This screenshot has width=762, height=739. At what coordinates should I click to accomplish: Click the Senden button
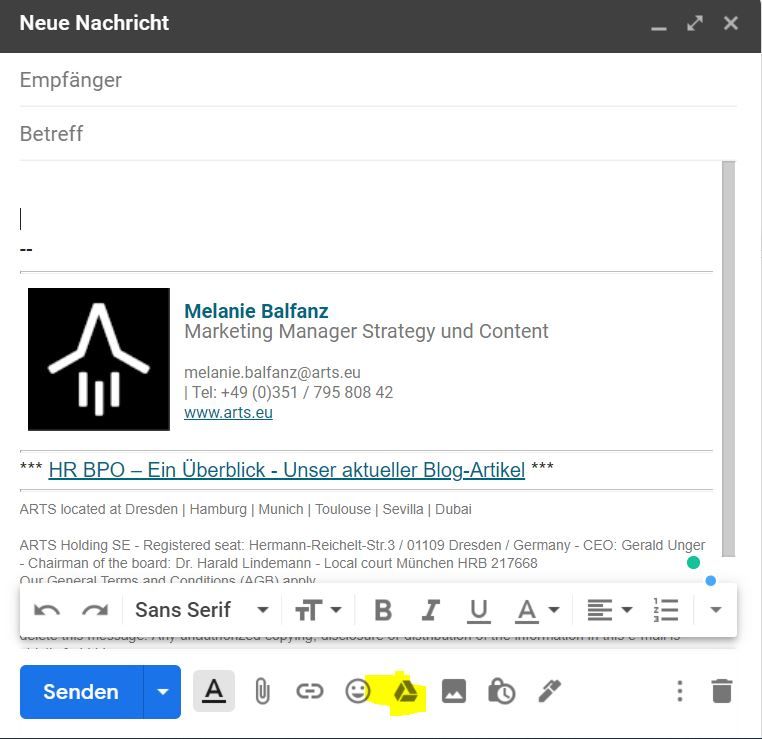[x=81, y=692]
